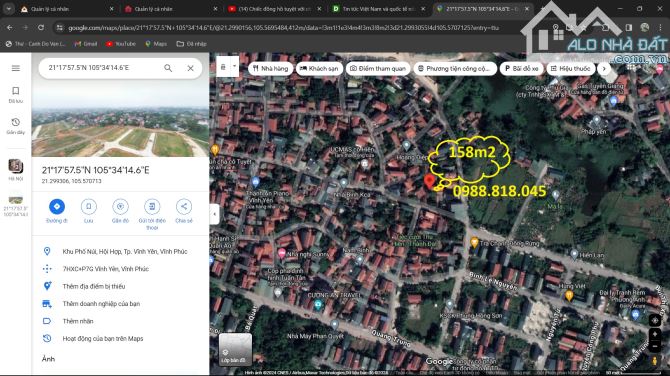Filter map by Nhà hàng chip
This screenshot has height=376, width=670.
(x=270, y=68)
